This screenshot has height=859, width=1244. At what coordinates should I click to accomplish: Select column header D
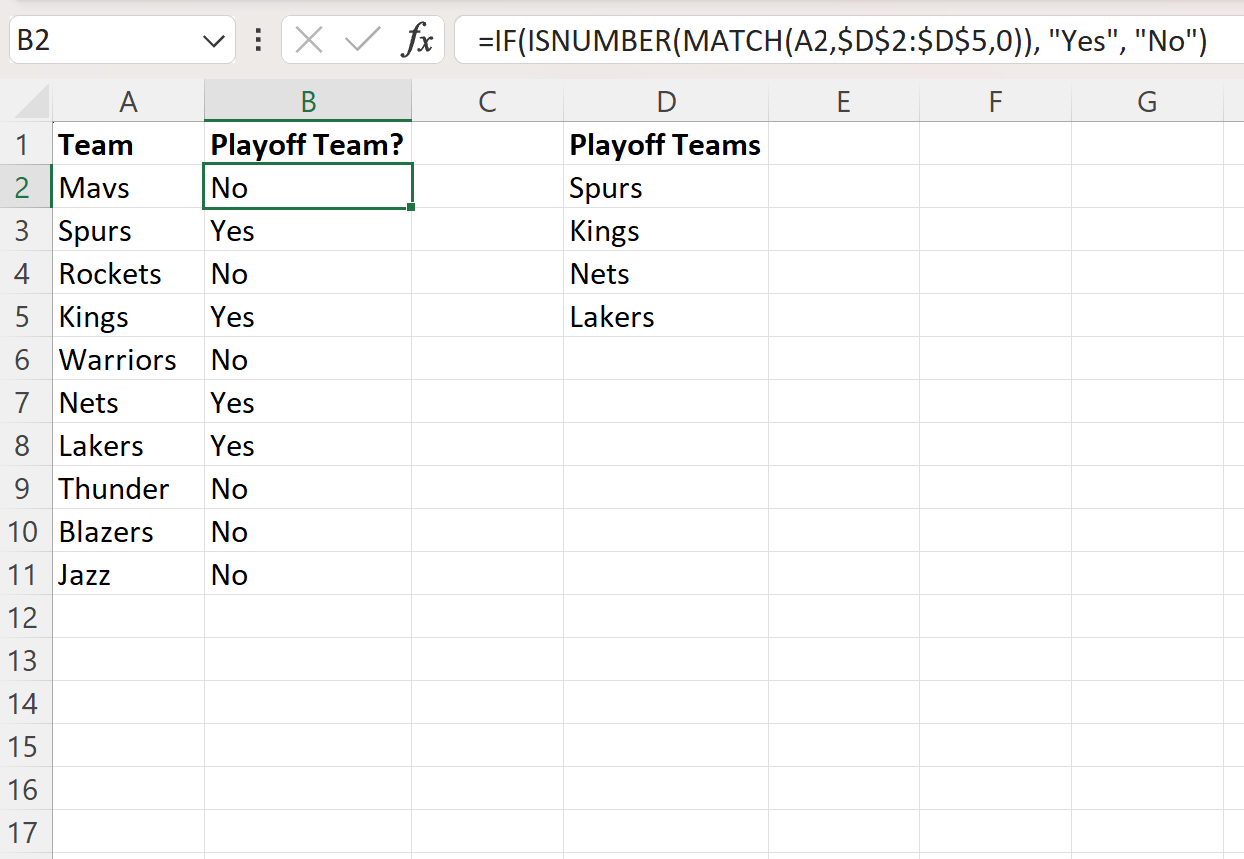666,101
